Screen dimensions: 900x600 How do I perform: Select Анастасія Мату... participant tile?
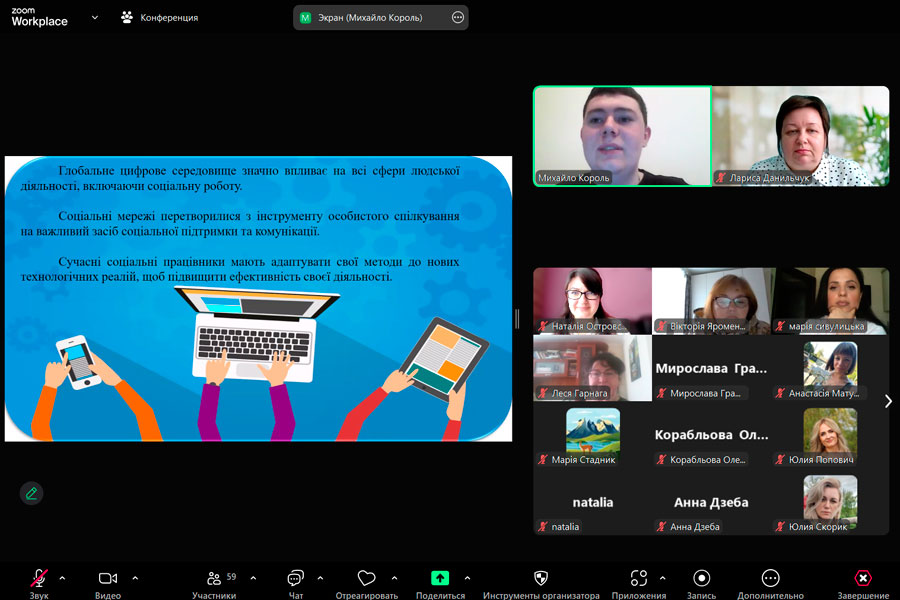(x=830, y=367)
